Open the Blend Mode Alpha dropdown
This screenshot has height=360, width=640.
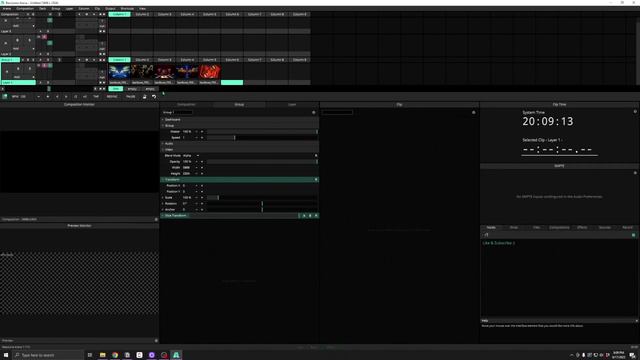click(191, 156)
